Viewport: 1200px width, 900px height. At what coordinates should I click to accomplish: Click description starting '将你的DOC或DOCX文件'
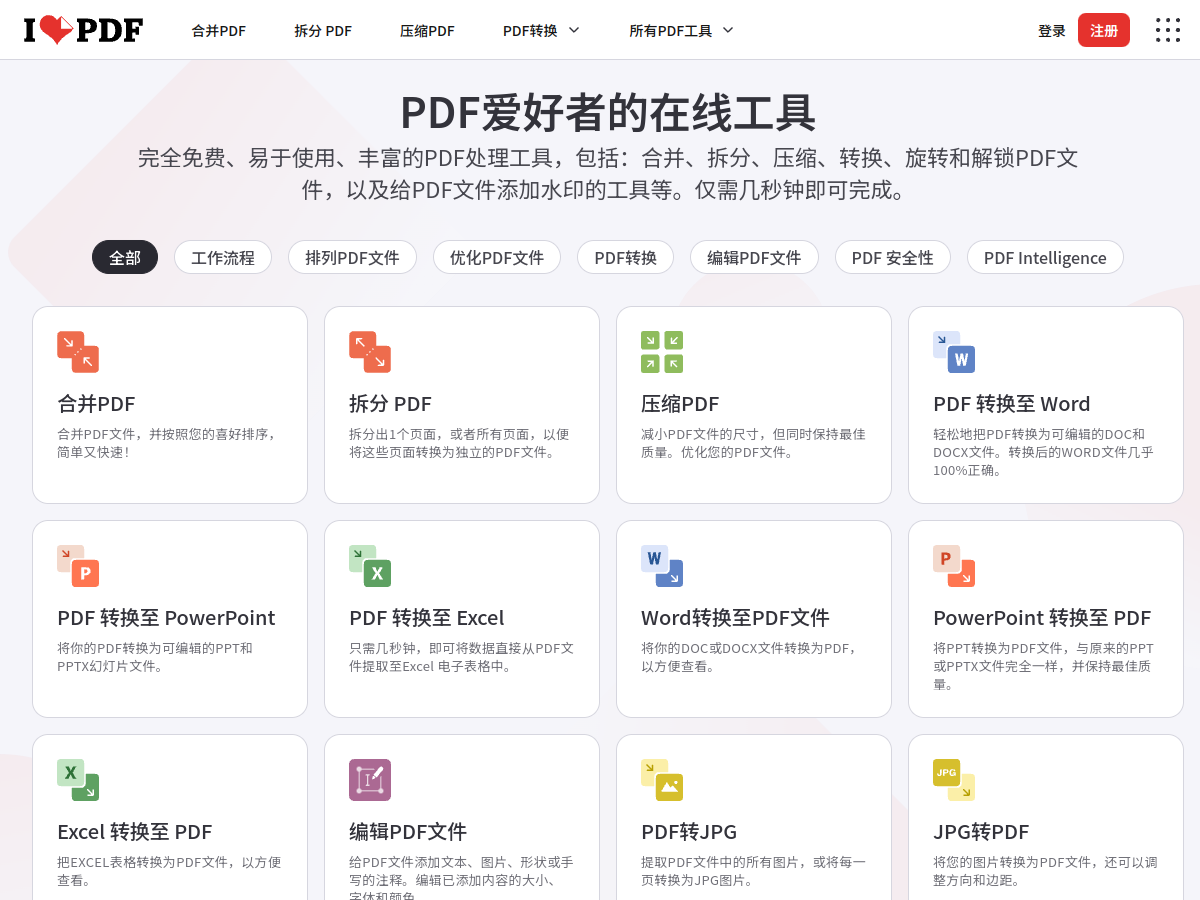click(749, 657)
